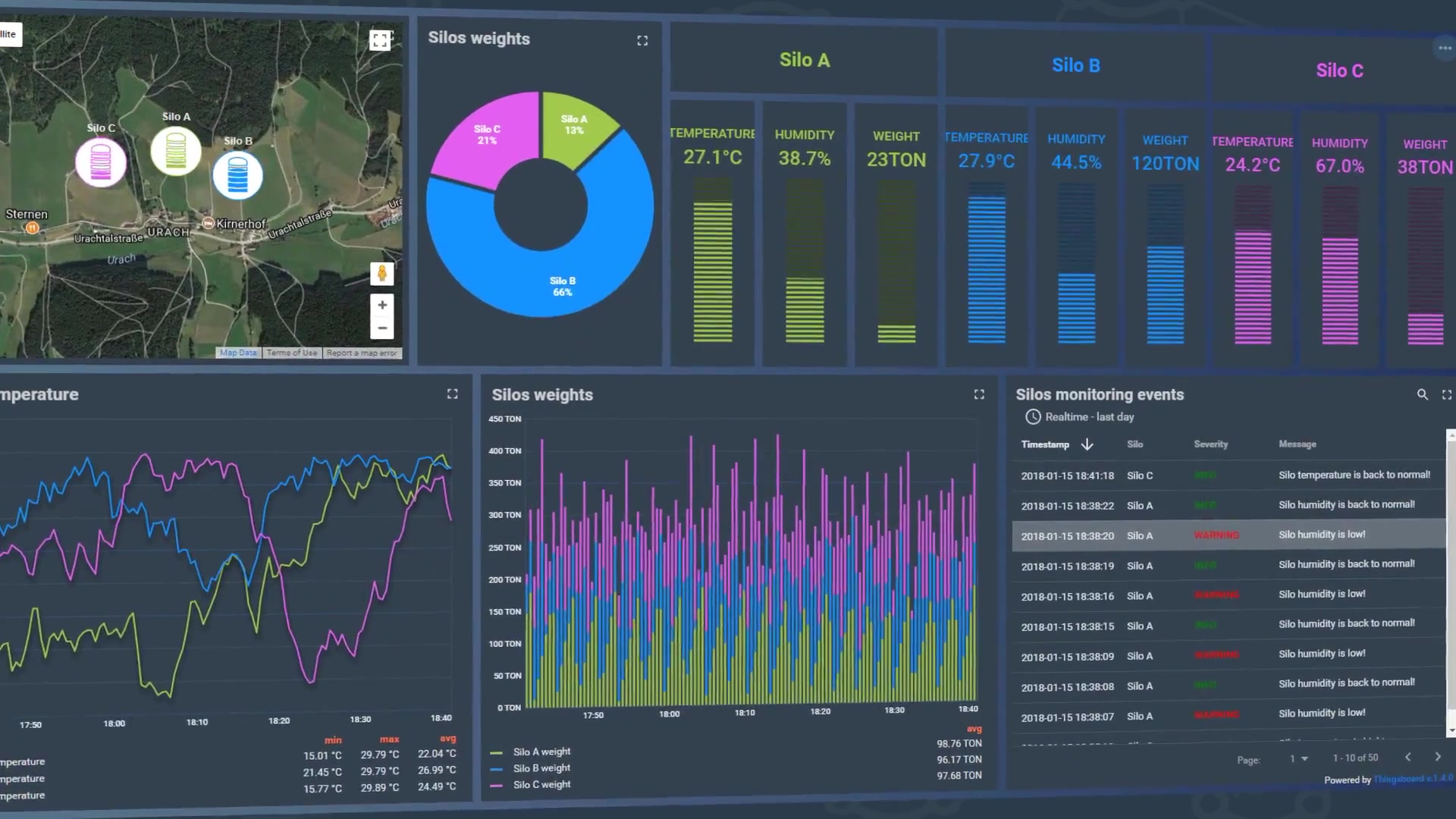Toggle Silo B weight legend series
The image size is (1456, 819).
(x=541, y=768)
